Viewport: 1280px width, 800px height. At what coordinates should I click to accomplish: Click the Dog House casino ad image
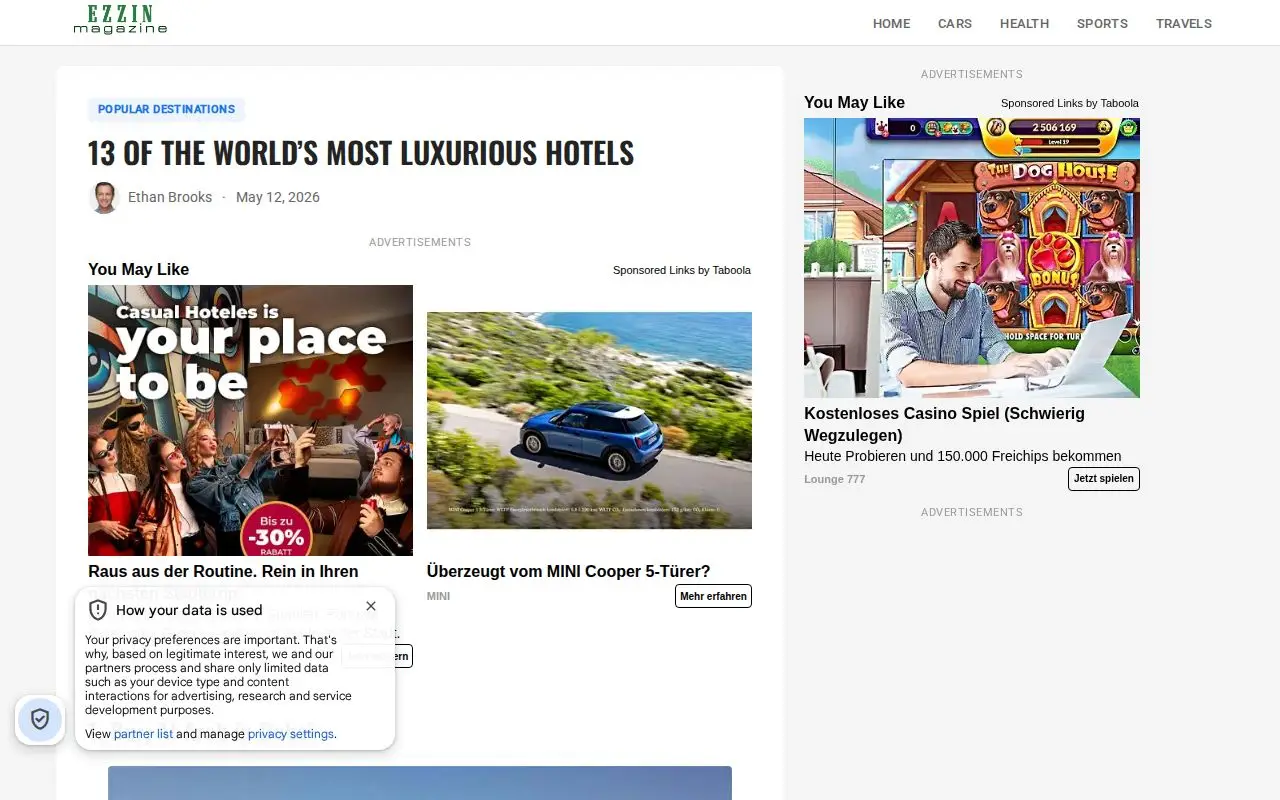pos(972,258)
